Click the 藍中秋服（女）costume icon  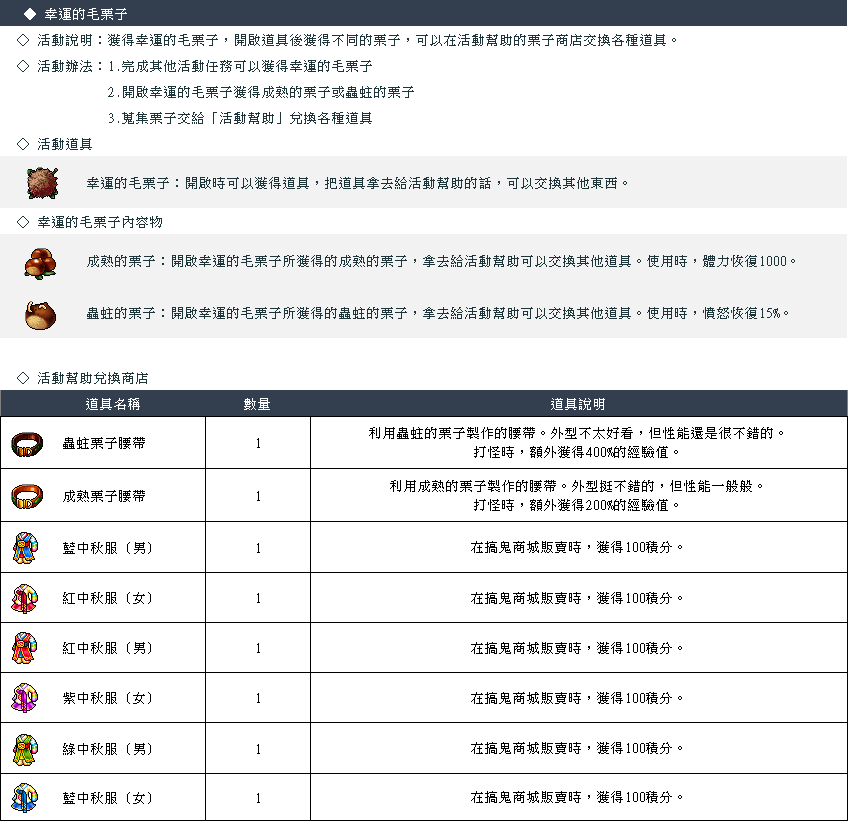click(25, 798)
